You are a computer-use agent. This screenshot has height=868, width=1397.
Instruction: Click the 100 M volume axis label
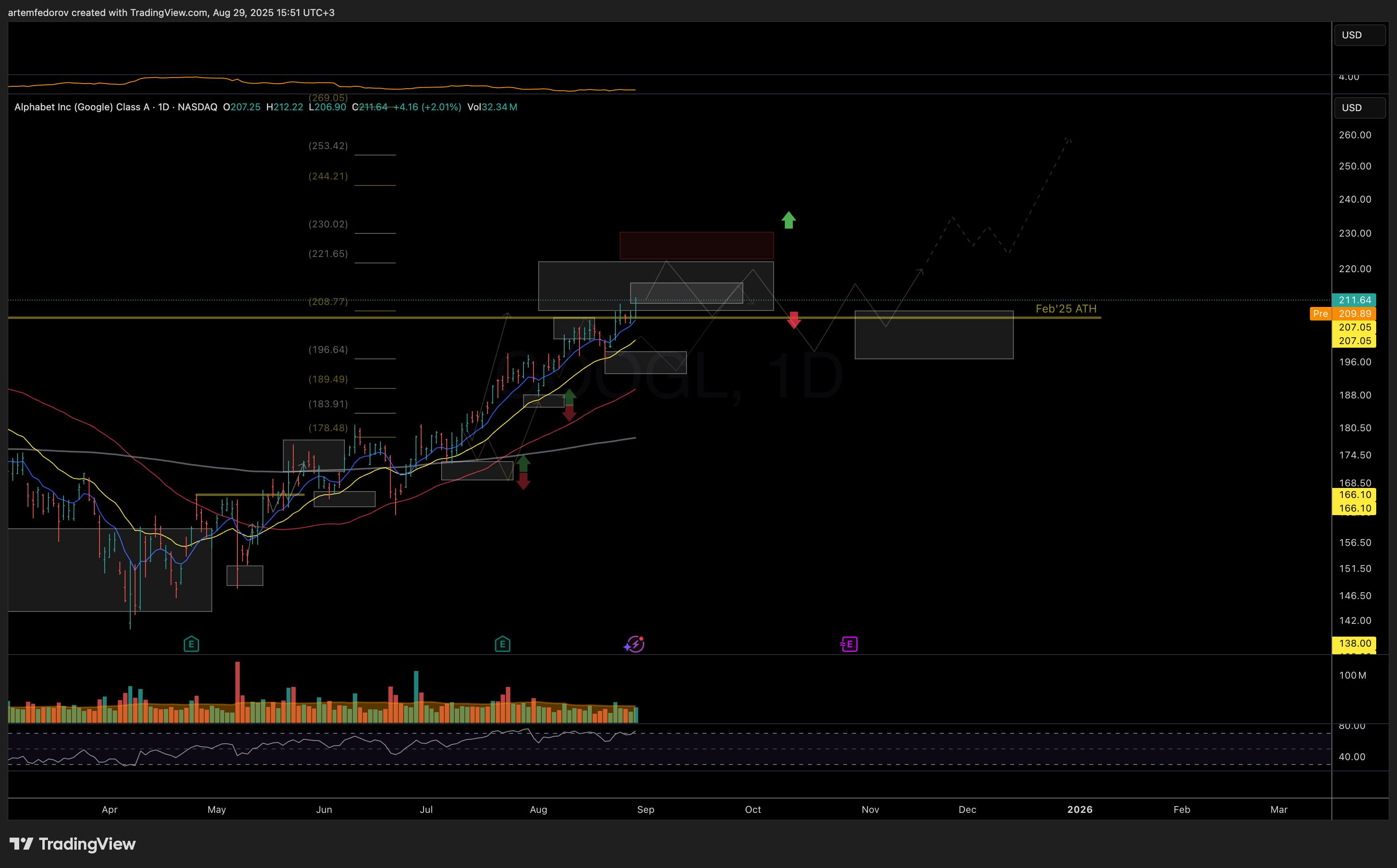tap(1353, 675)
